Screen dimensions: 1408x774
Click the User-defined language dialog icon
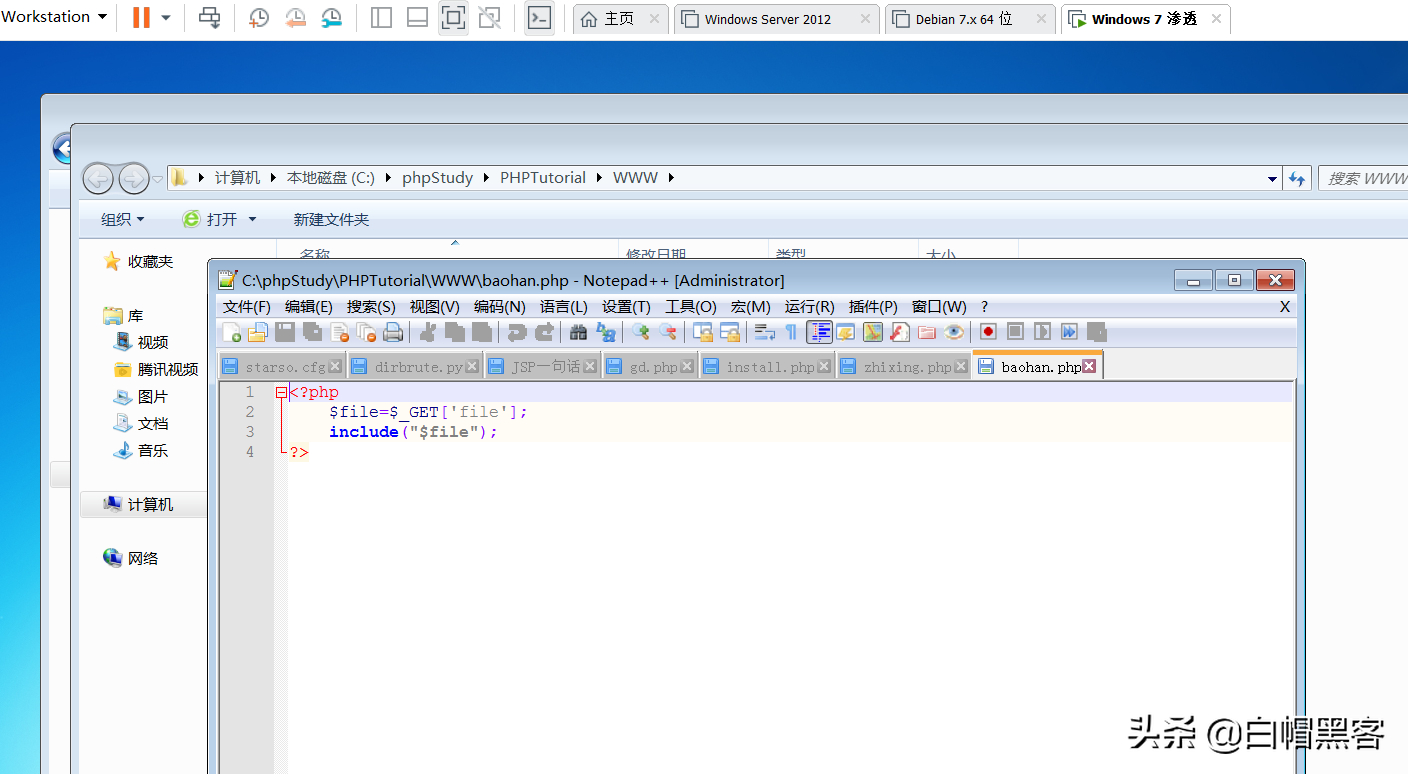point(846,332)
